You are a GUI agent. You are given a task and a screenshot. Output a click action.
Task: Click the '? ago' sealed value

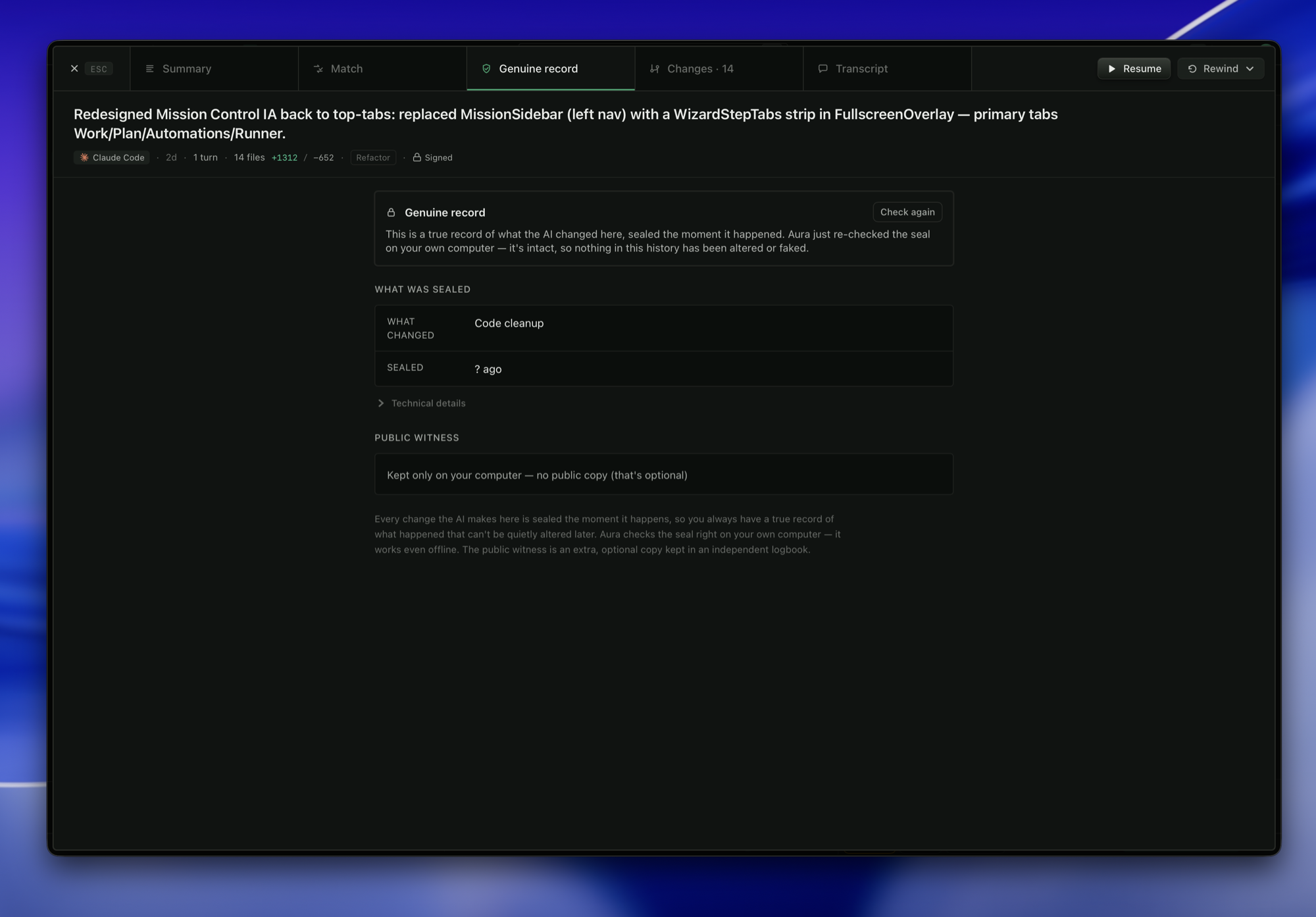point(488,369)
